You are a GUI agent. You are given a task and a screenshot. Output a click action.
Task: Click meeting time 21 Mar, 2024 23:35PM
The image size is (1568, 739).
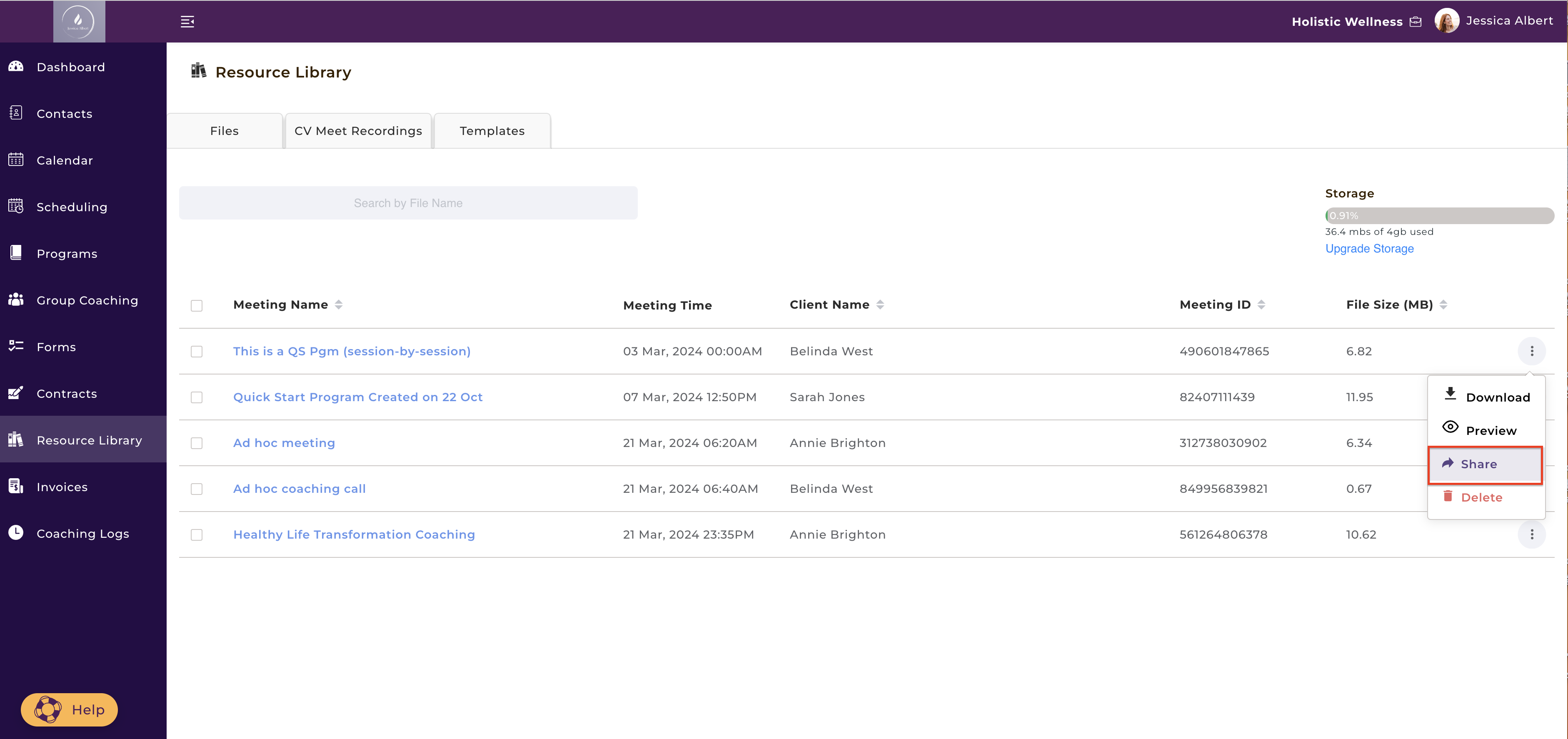689,534
